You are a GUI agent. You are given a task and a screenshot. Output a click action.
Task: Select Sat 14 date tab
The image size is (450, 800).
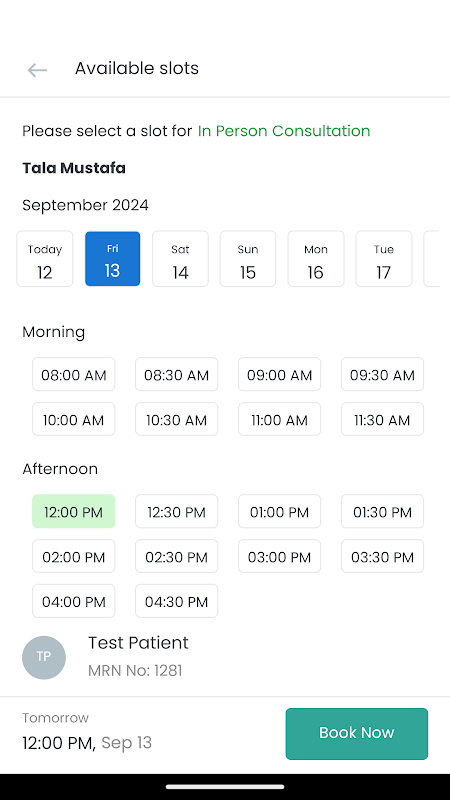click(x=180, y=259)
